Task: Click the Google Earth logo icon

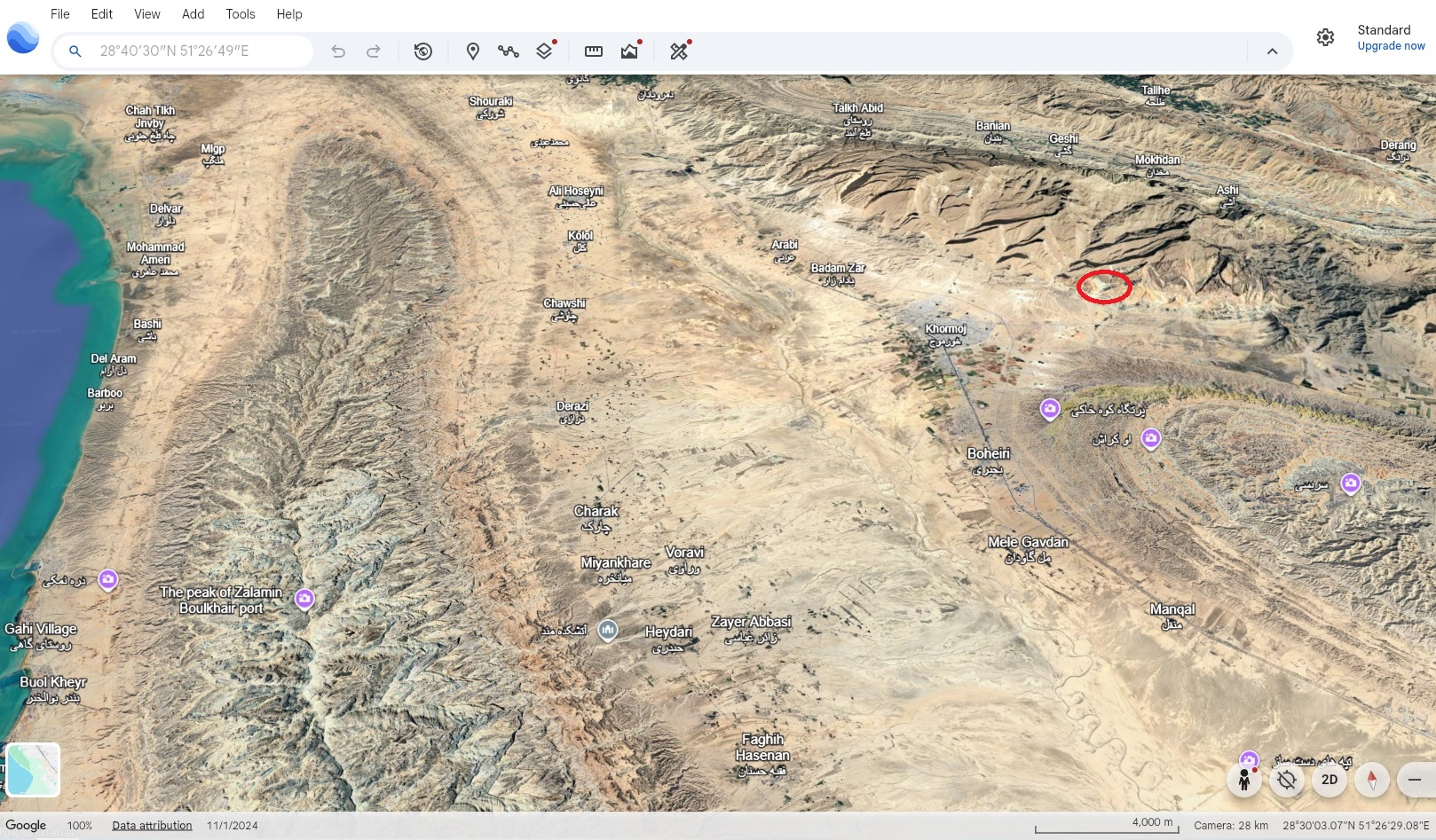Action: coord(22,38)
